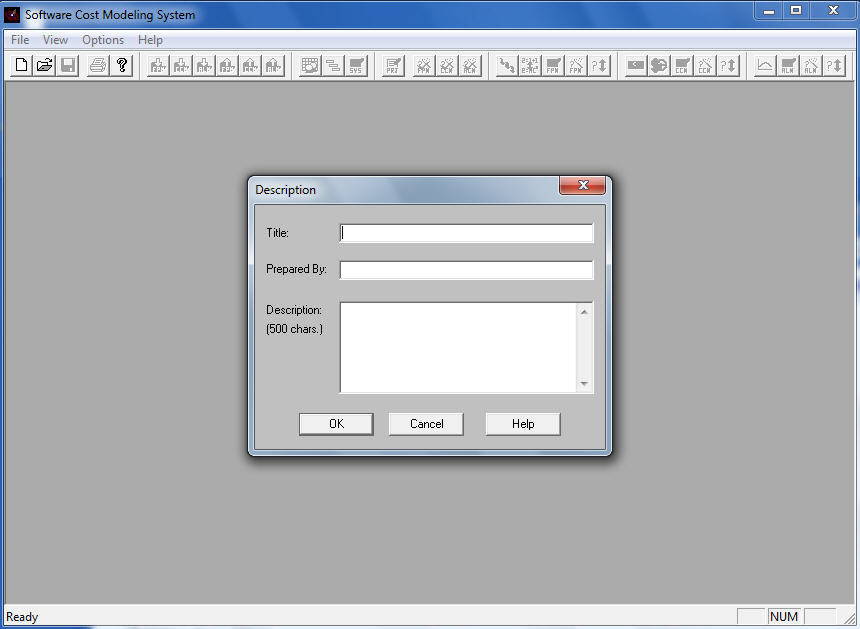
Task: Save using the floppy disk icon
Action: coord(68,64)
